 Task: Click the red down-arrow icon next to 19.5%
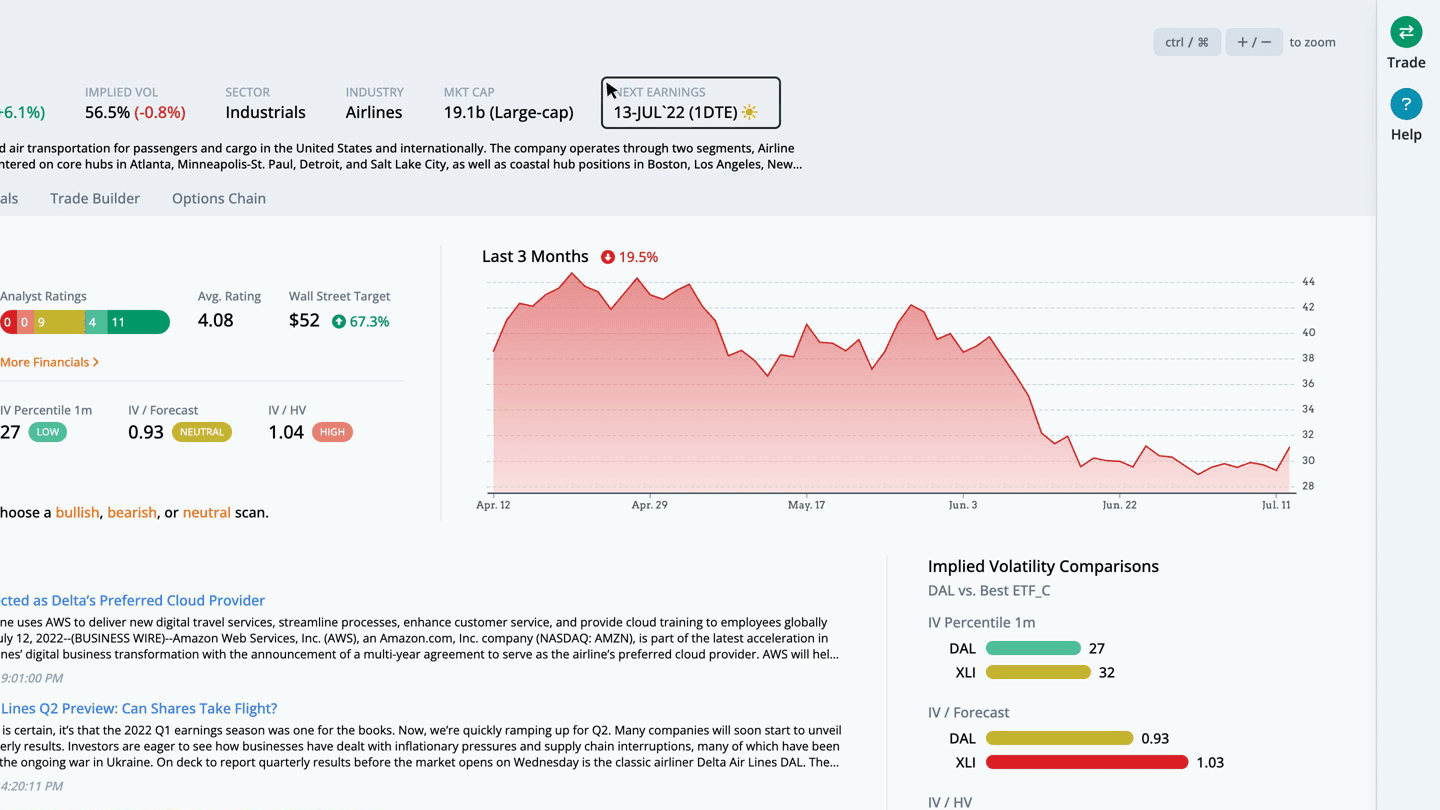coord(607,257)
